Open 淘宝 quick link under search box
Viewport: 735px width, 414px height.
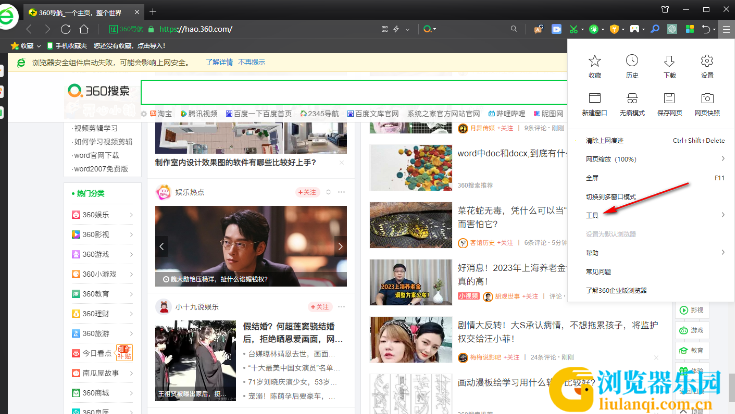(161, 113)
